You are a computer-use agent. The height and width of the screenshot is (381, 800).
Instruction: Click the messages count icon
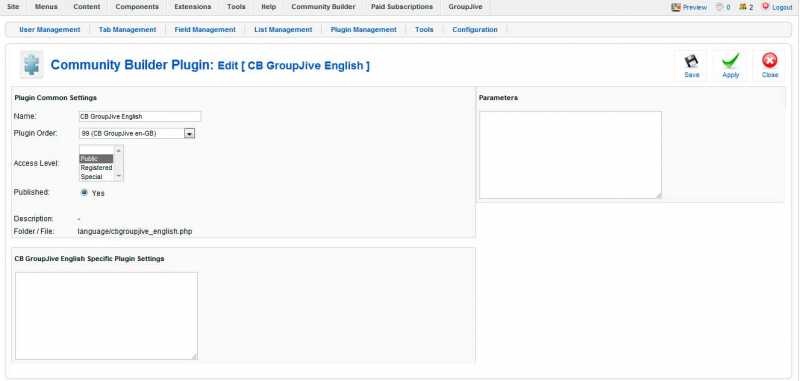click(719, 7)
